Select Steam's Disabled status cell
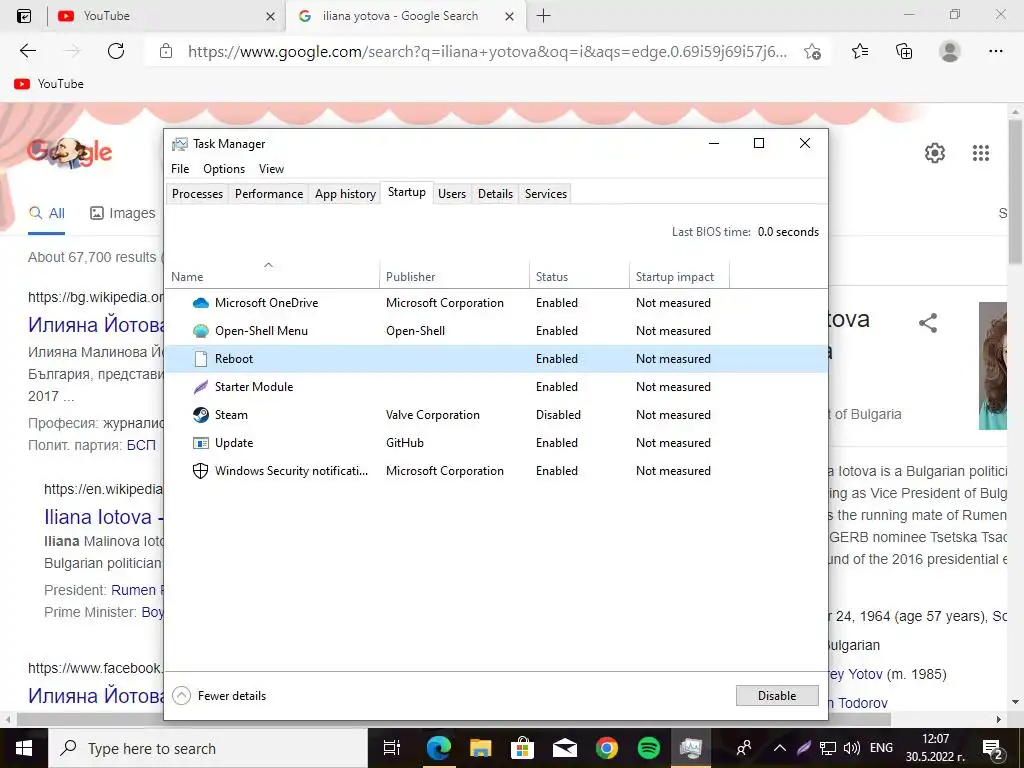1024x768 pixels. coord(558,415)
